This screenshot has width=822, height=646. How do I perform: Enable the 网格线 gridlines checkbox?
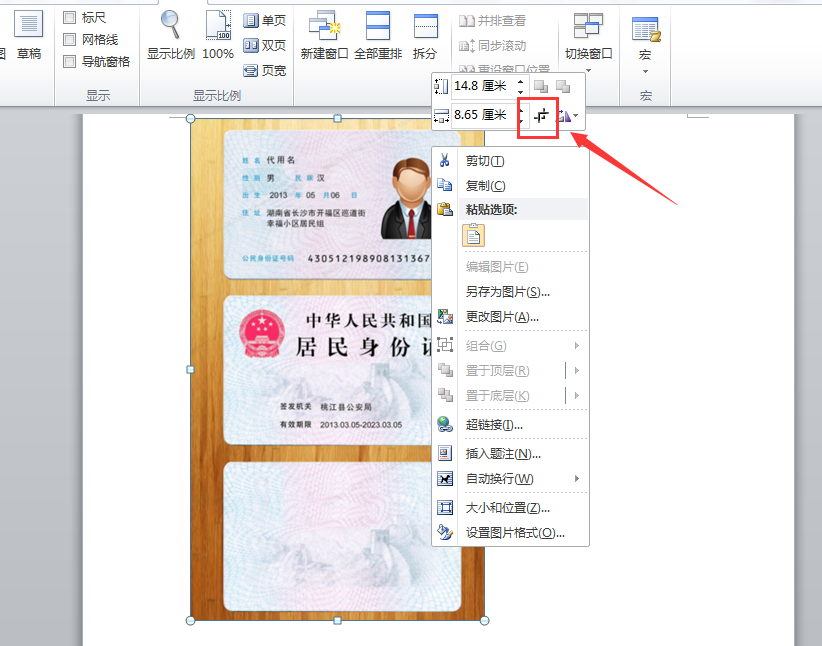pos(69,39)
